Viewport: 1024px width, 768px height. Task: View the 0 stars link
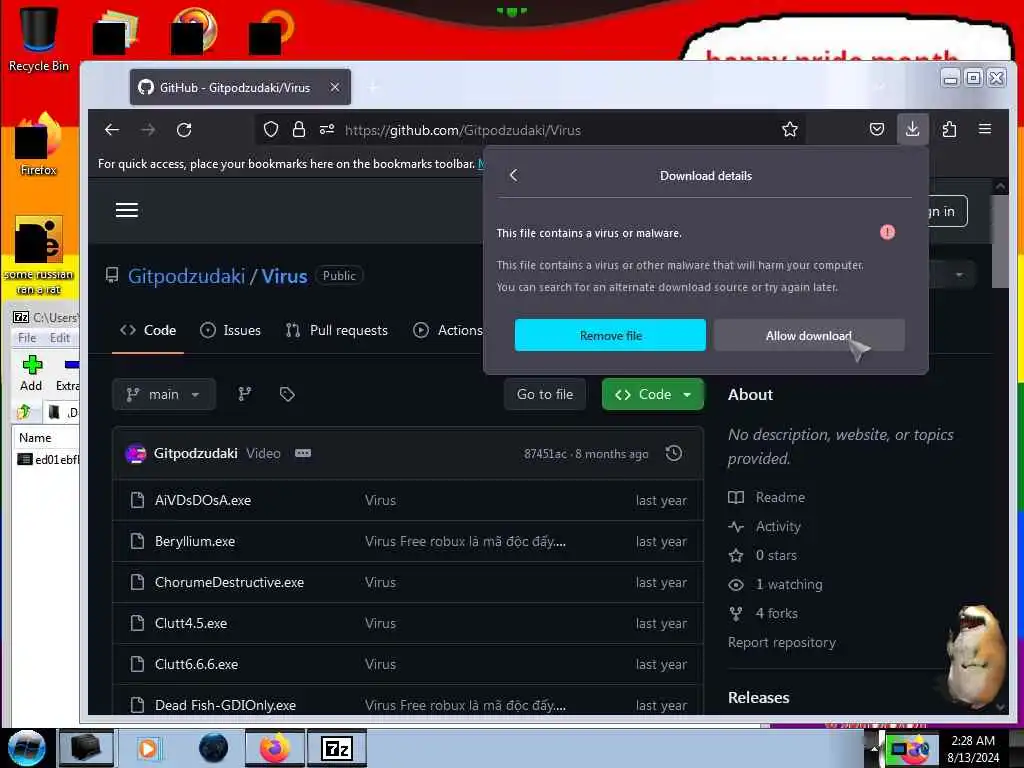tap(776, 555)
